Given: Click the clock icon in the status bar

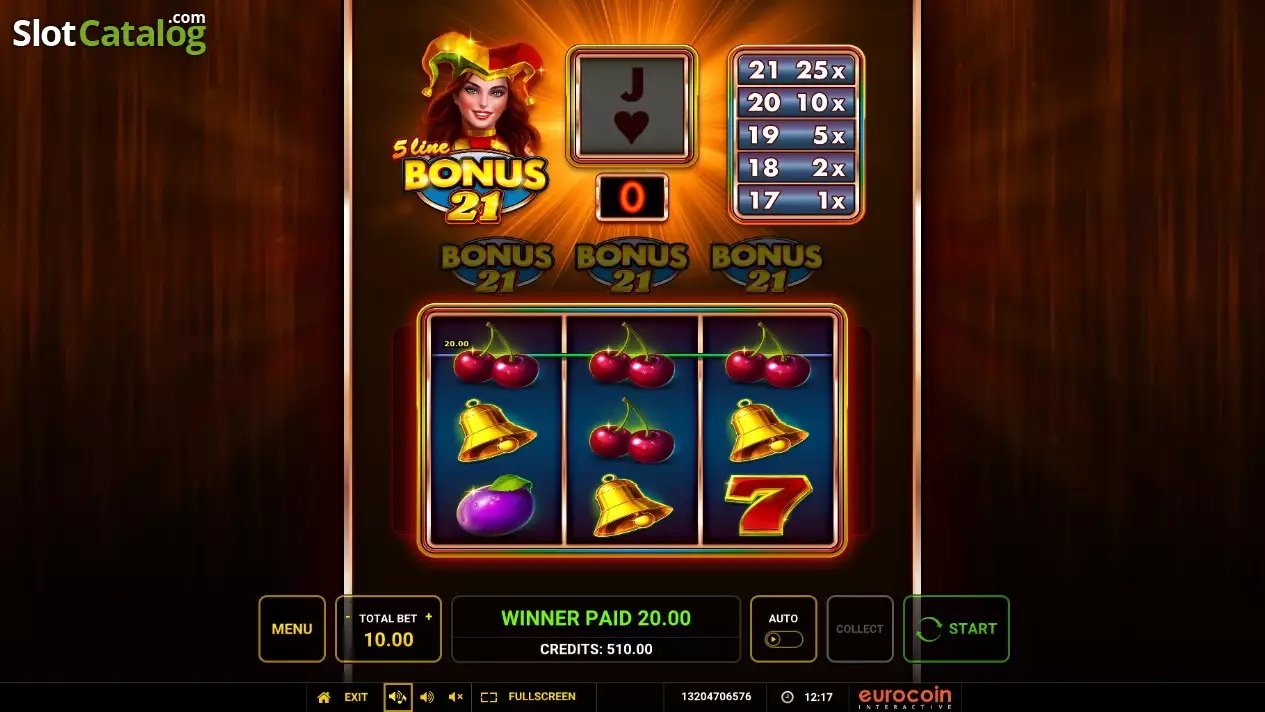Looking at the screenshot, I should click(787, 697).
